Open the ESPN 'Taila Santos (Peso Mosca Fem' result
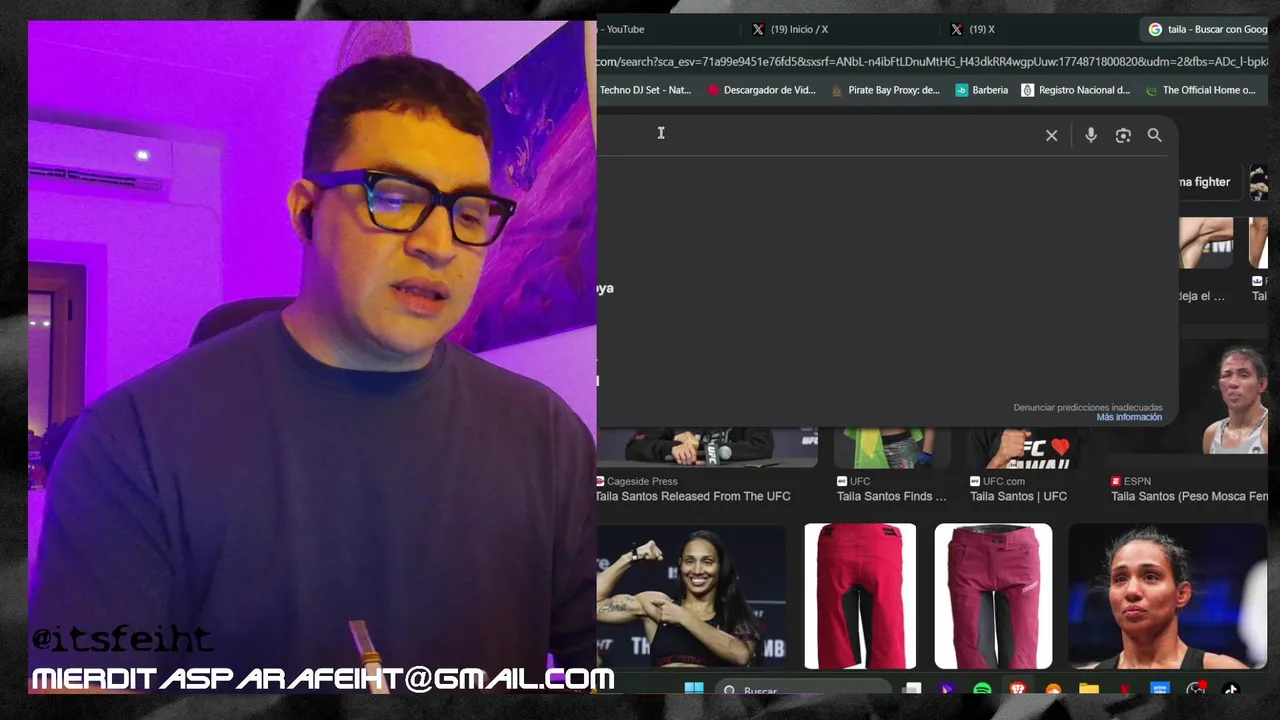Viewport: 1280px width, 720px height. tap(1189, 497)
